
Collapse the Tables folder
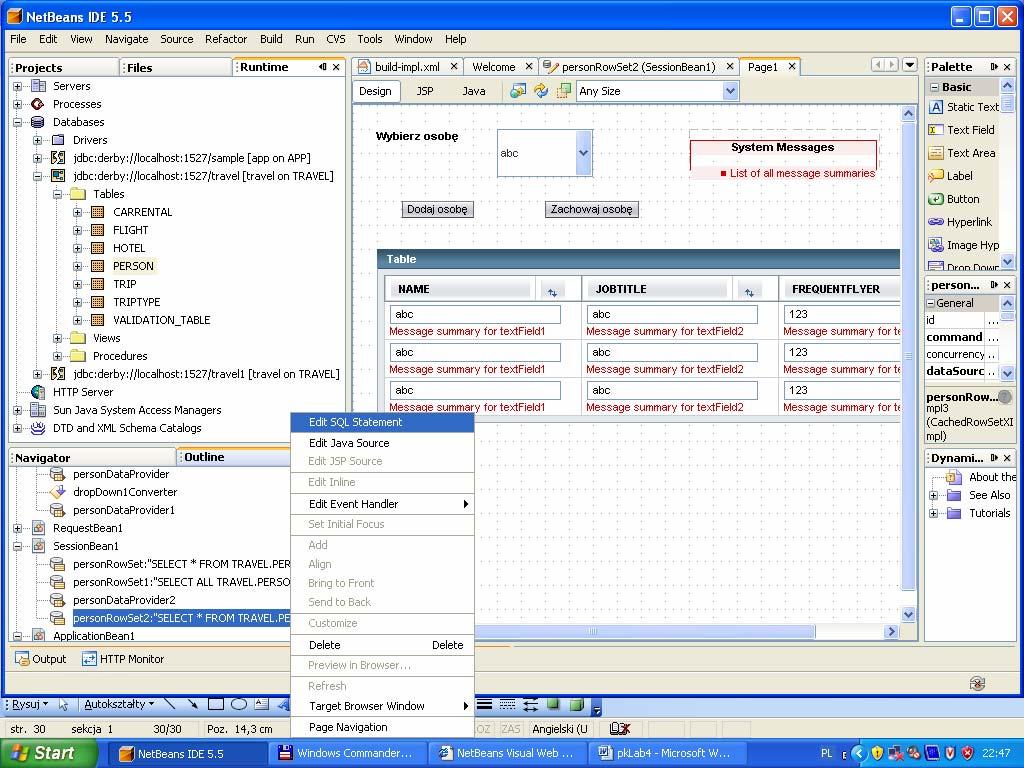[57, 194]
